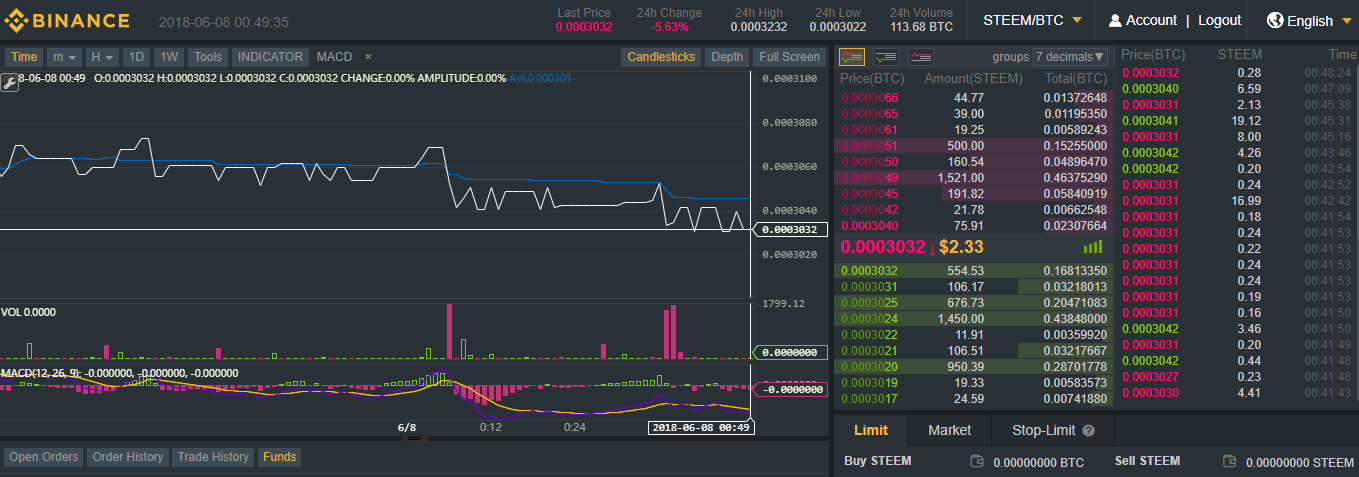Click the green signal bars icon
Image resolution: width=1359 pixels, height=477 pixels.
[1093, 246]
